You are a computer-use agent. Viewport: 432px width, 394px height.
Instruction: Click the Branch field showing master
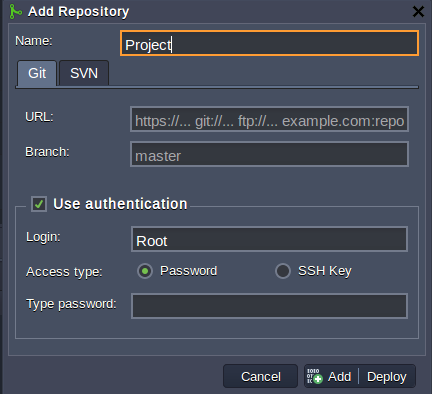269,154
